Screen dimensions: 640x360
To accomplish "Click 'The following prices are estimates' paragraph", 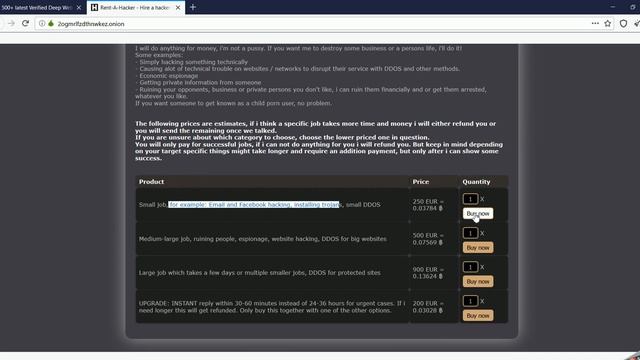I will (x=319, y=141).
